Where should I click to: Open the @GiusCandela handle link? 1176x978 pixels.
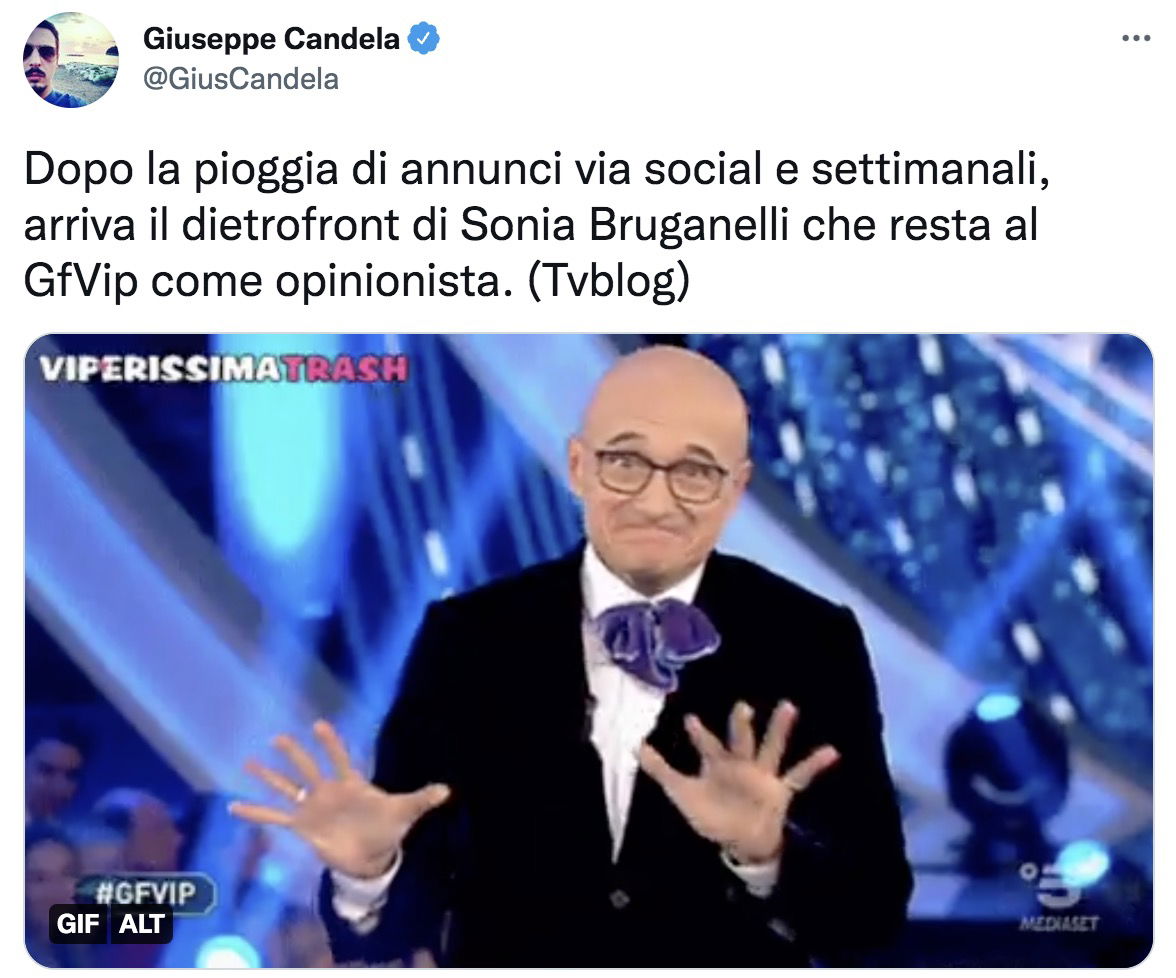tap(241, 79)
